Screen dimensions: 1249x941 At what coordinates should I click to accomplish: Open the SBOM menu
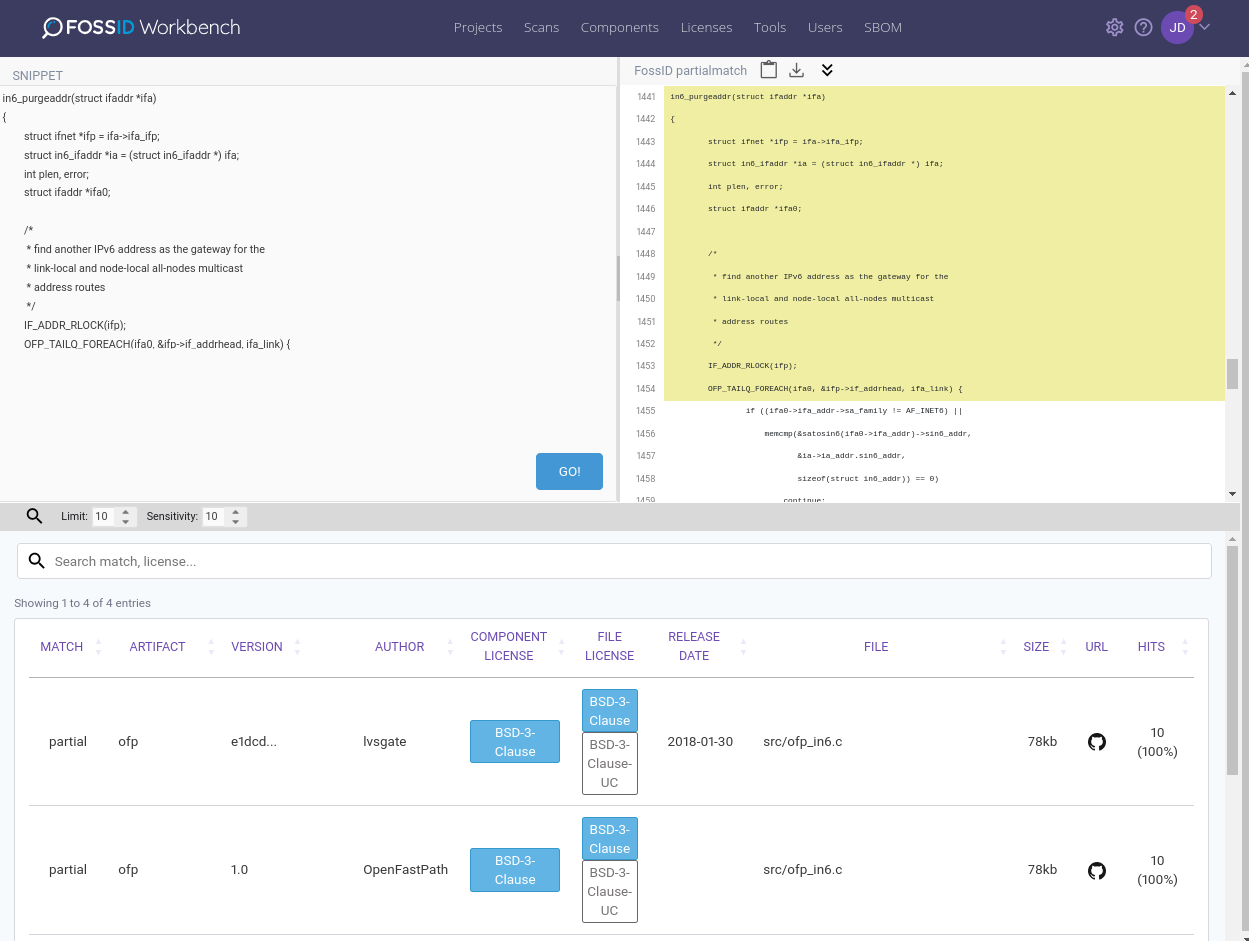click(883, 27)
